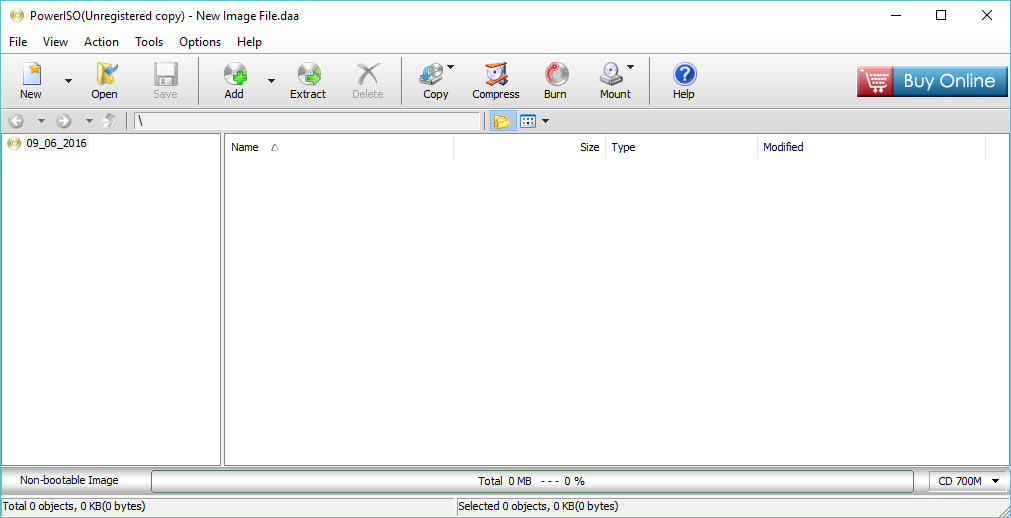Click the change view mode grid icon

pyautogui.click(x=528, y=121)
